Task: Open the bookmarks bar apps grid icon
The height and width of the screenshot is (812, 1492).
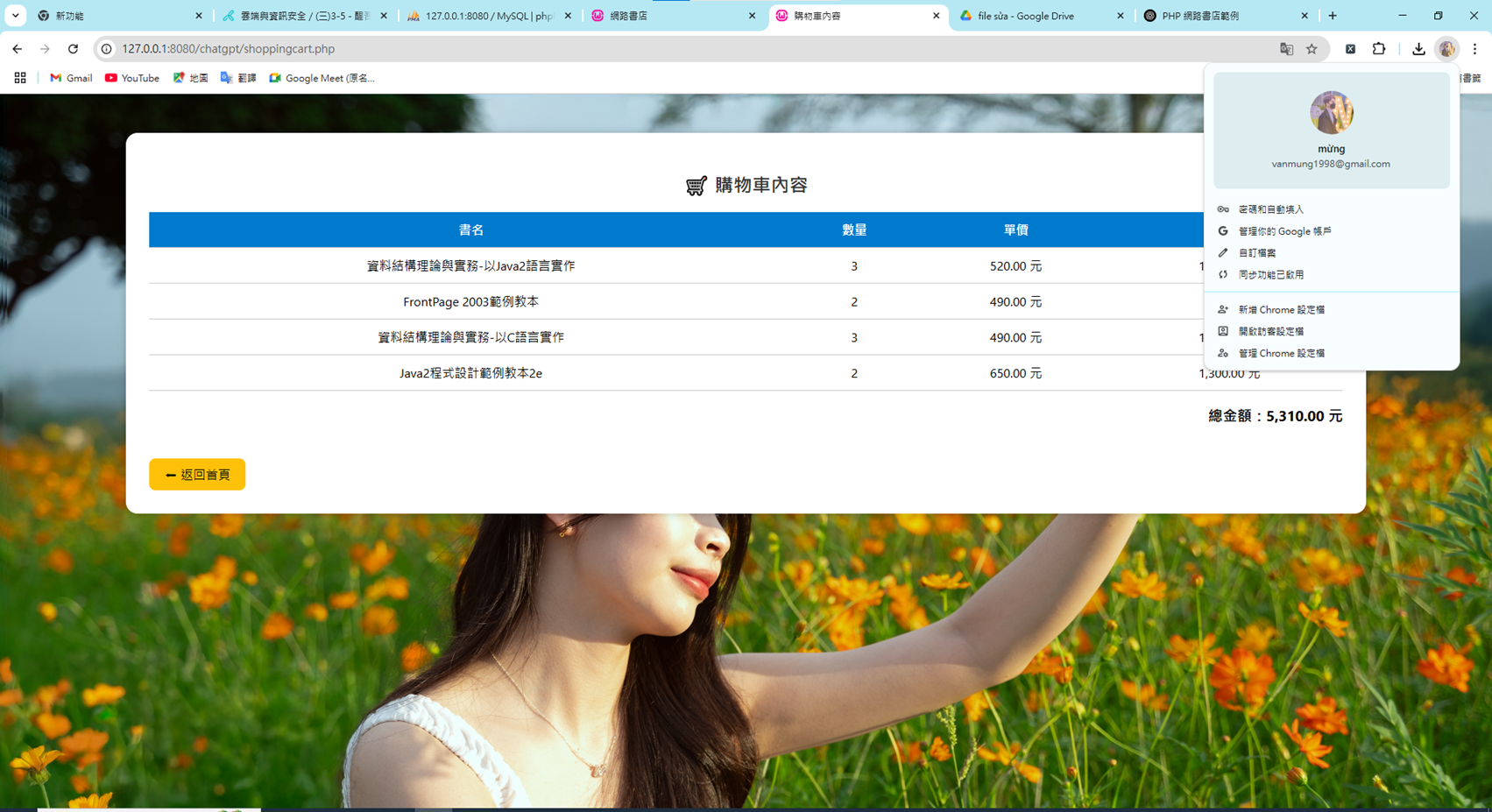Action: coord(20,78)
